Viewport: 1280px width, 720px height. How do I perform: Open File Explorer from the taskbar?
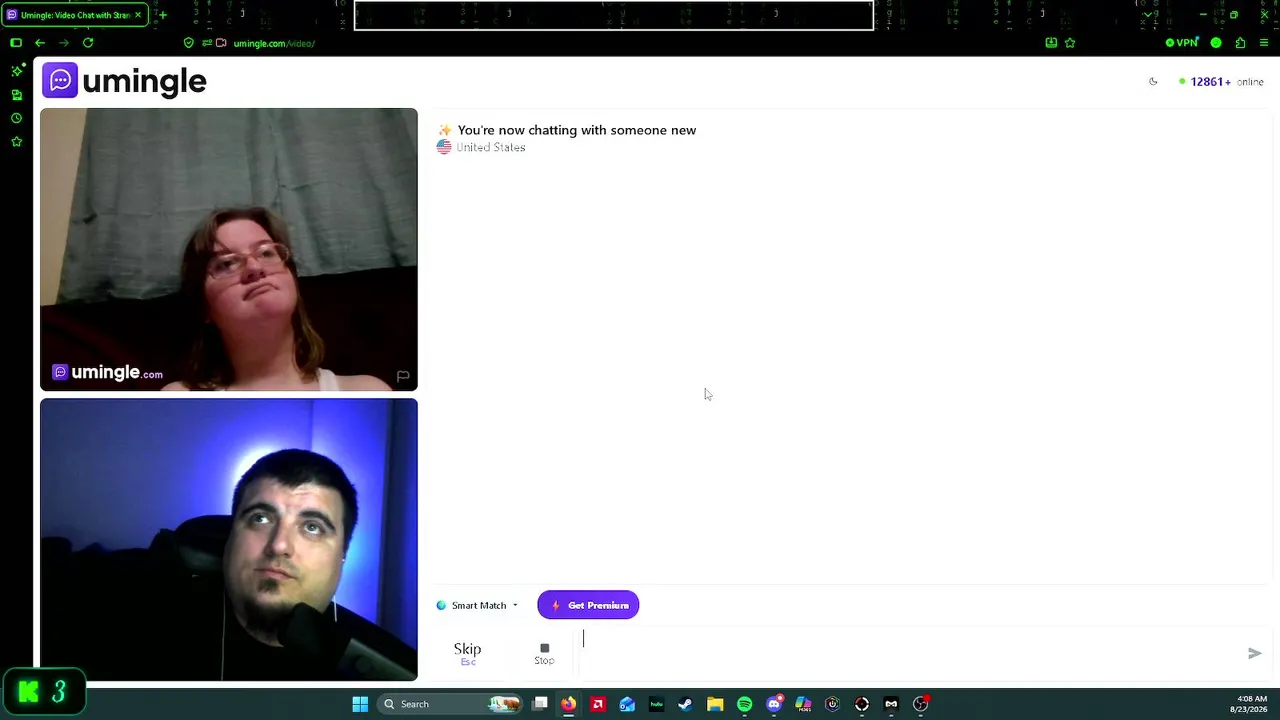[x=715, y=704]
